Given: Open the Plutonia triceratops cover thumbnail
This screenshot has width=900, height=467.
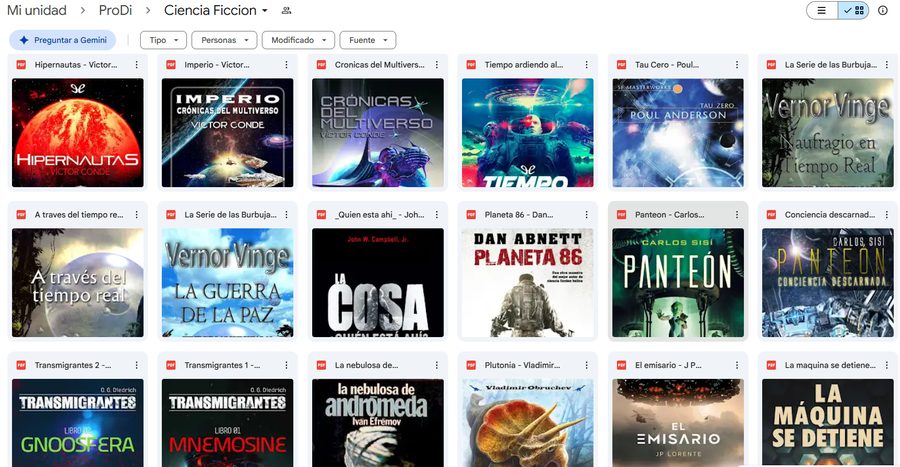Looking at the screenshot, I should tap(528, 423).
